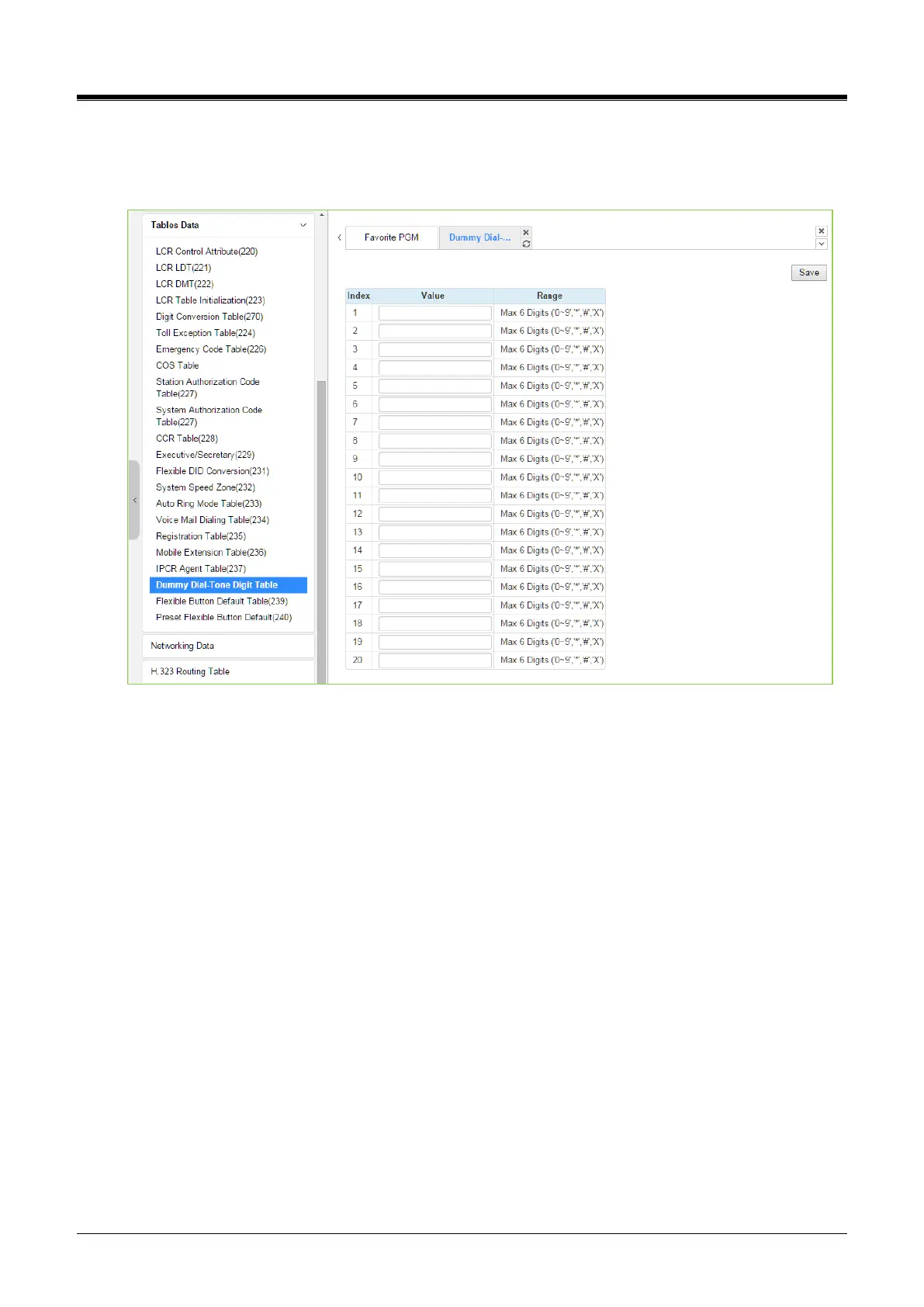Click the Value field for index 19
The image size is (924, 1307).
pos(435,642)
